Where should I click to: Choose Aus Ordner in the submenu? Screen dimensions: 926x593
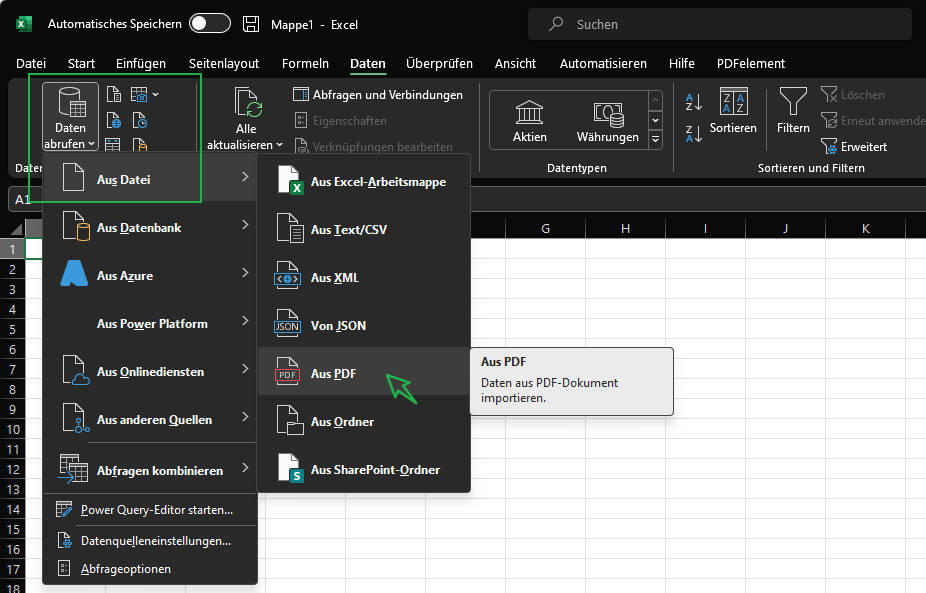364,421
